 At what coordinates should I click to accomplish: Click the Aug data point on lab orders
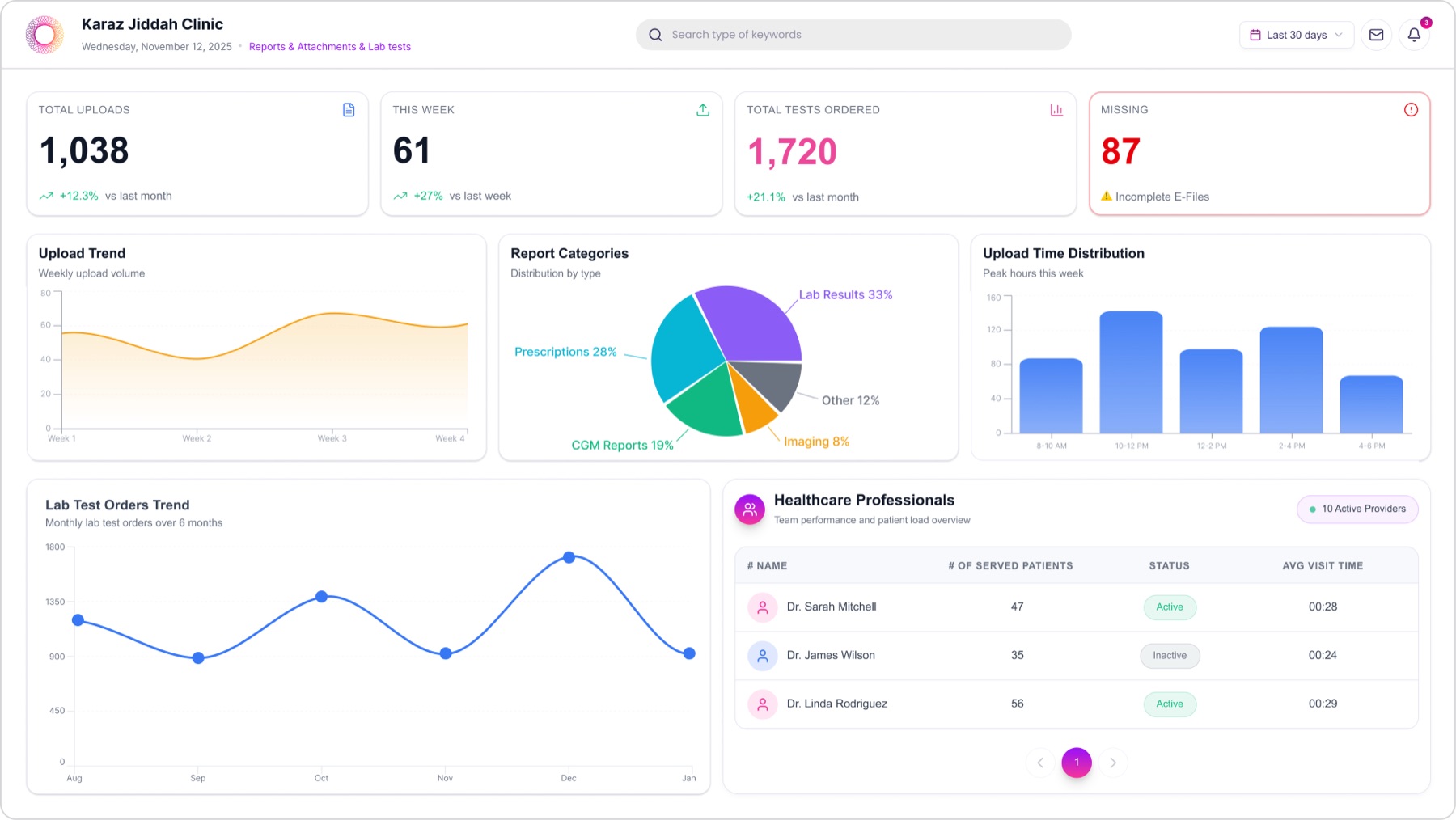[x=78, y=620]
